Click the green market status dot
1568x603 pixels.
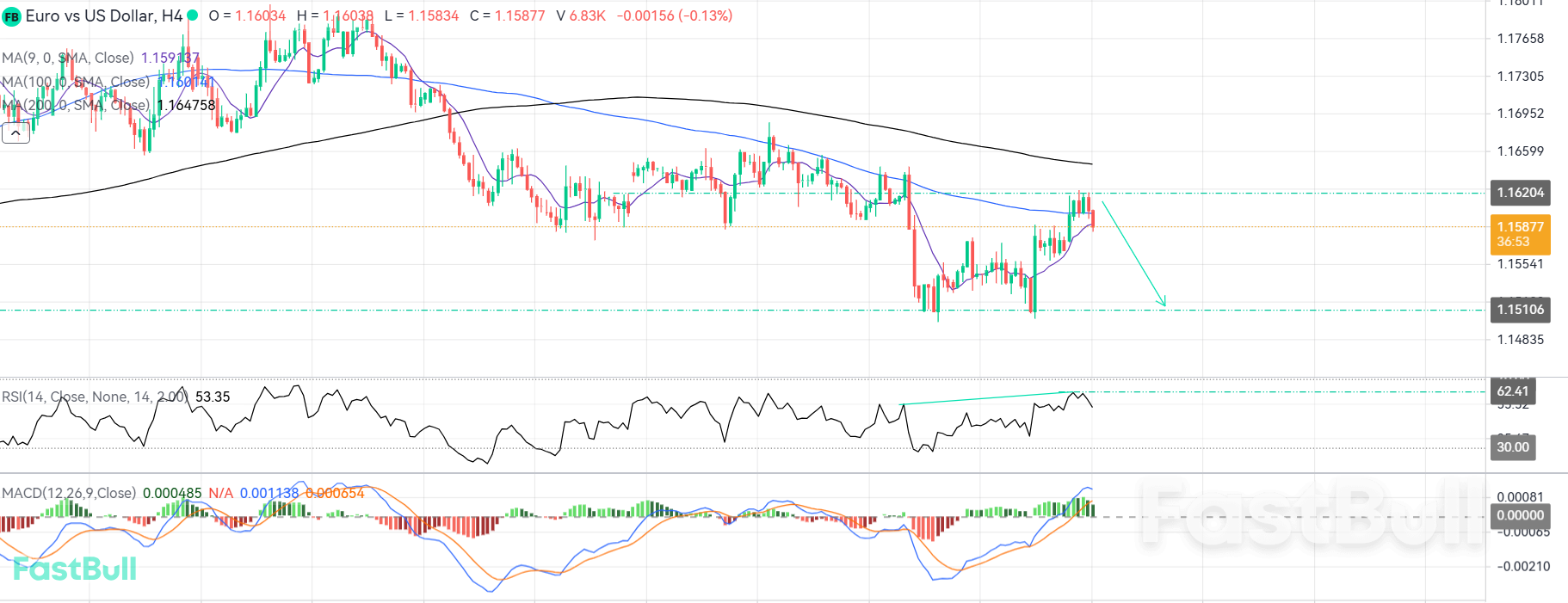(x=193, y=15)
